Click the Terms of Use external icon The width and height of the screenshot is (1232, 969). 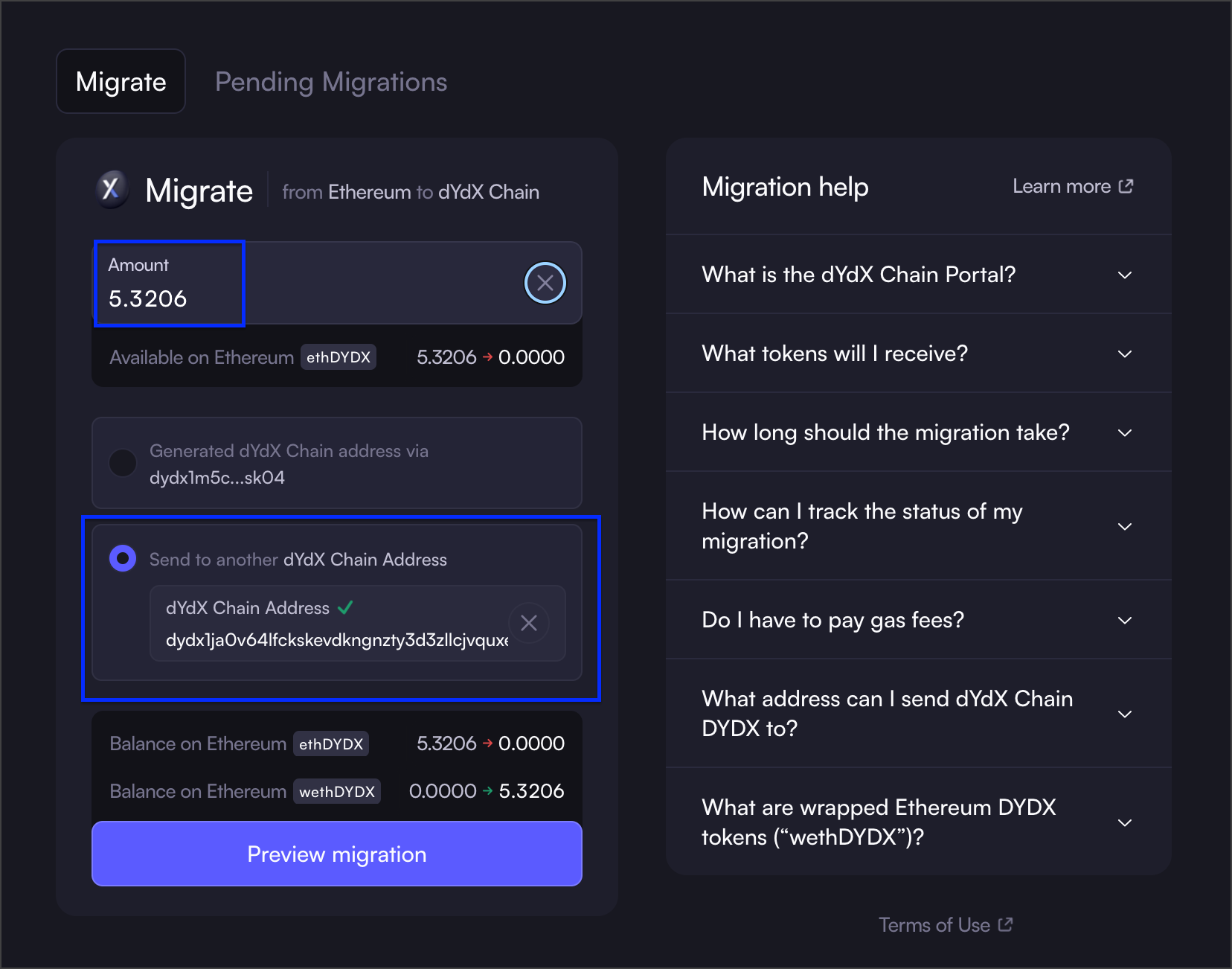pyautogui.click(x=1005, y=924)
